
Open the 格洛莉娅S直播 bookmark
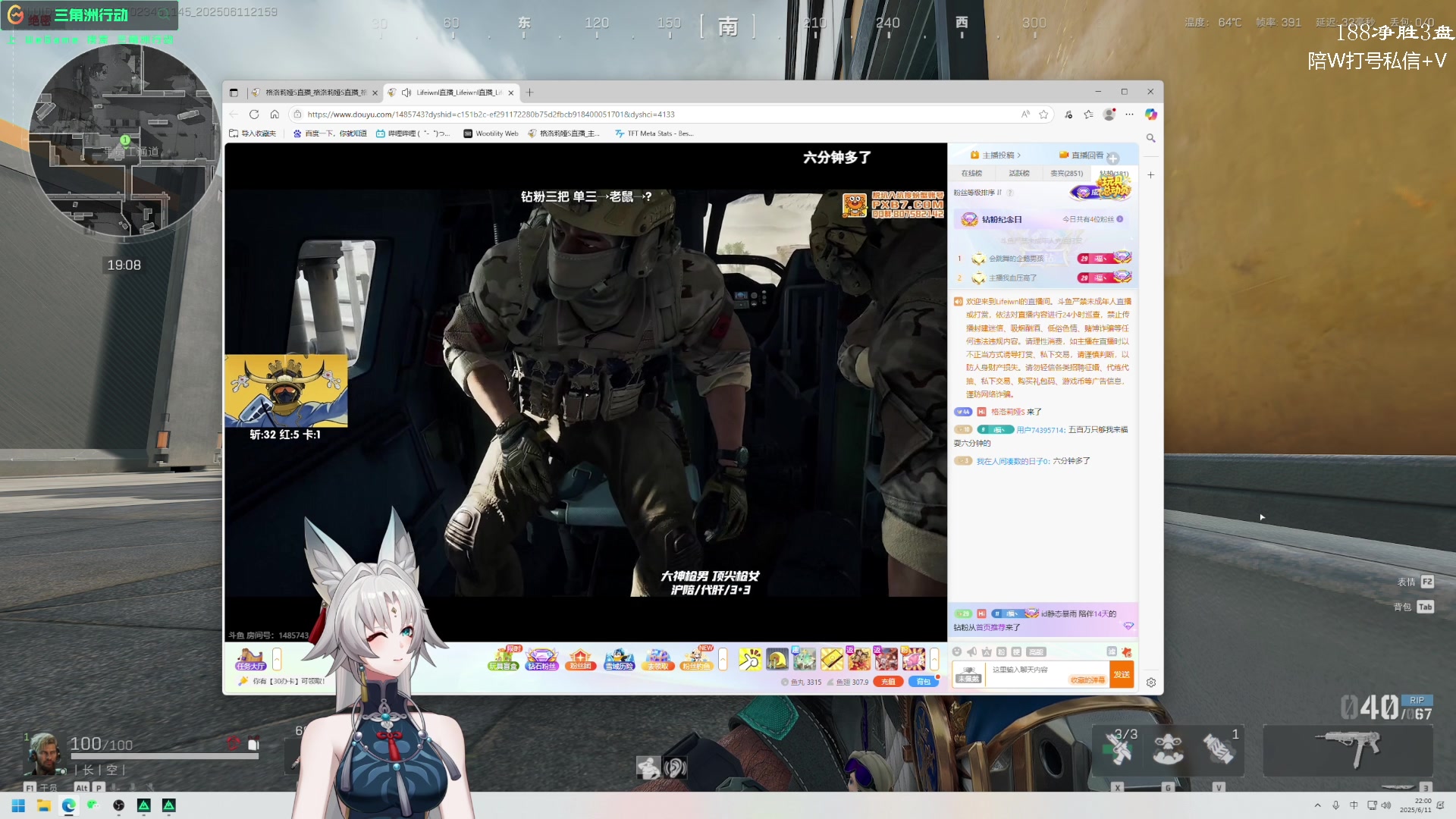click(x=563, y=133)
